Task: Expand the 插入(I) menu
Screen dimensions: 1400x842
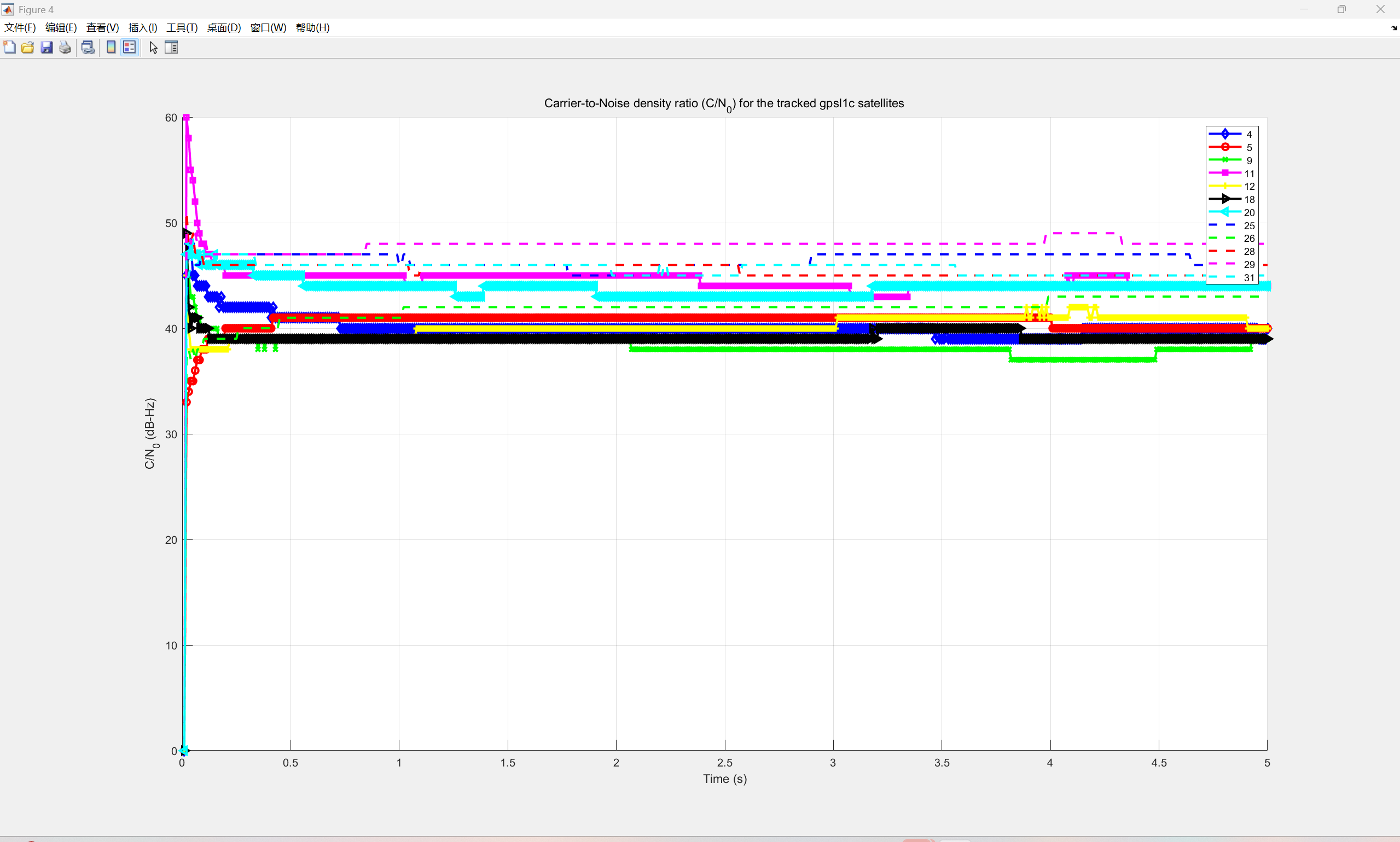Action: point(142,27)
